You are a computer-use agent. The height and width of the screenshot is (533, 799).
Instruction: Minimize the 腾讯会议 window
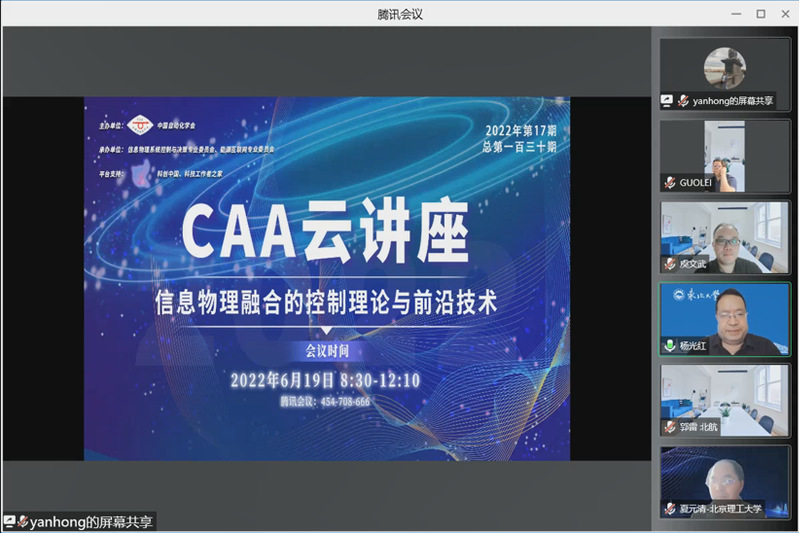point(737,13)
